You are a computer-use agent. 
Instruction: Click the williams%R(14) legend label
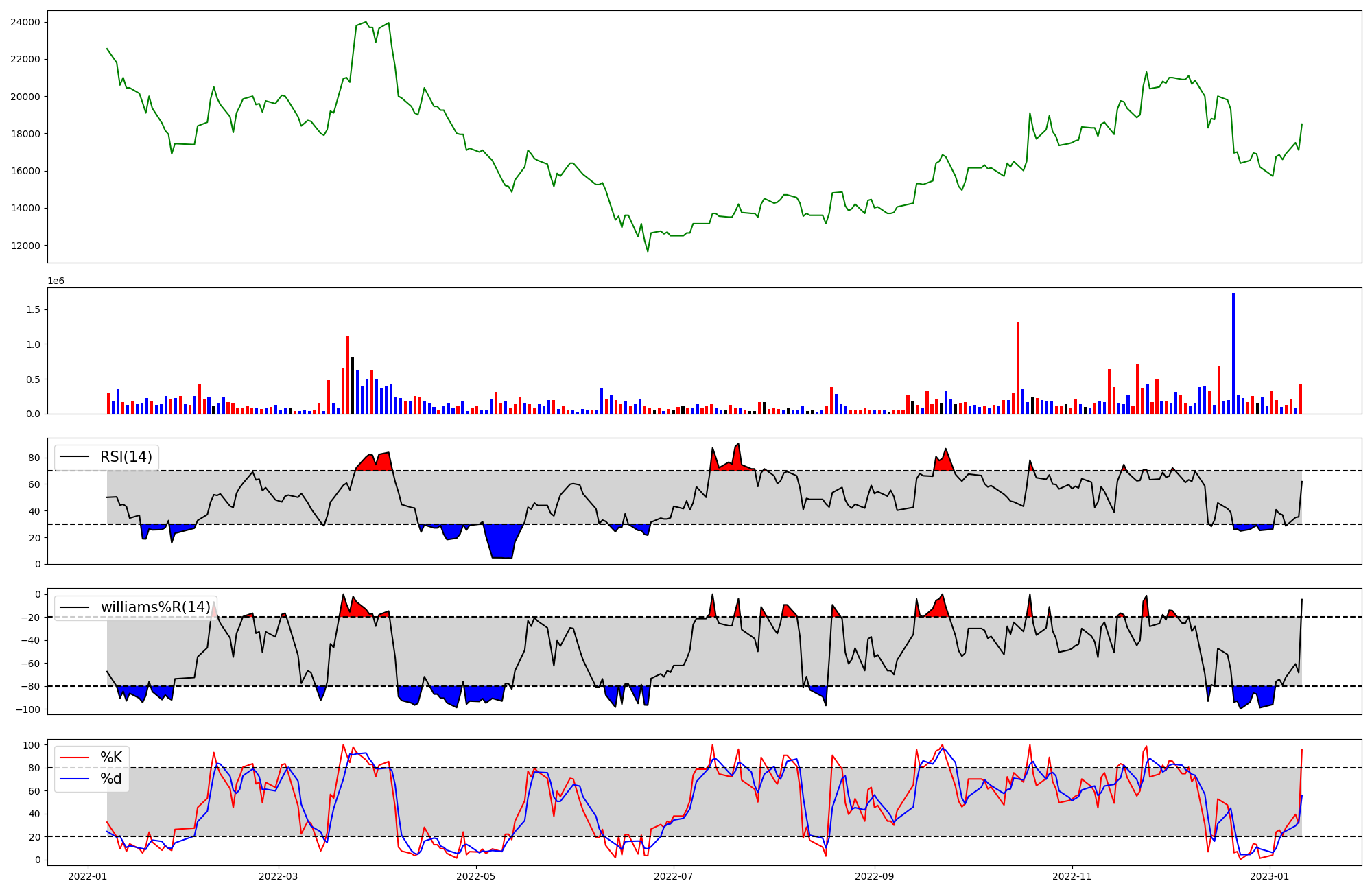point(155,607)
